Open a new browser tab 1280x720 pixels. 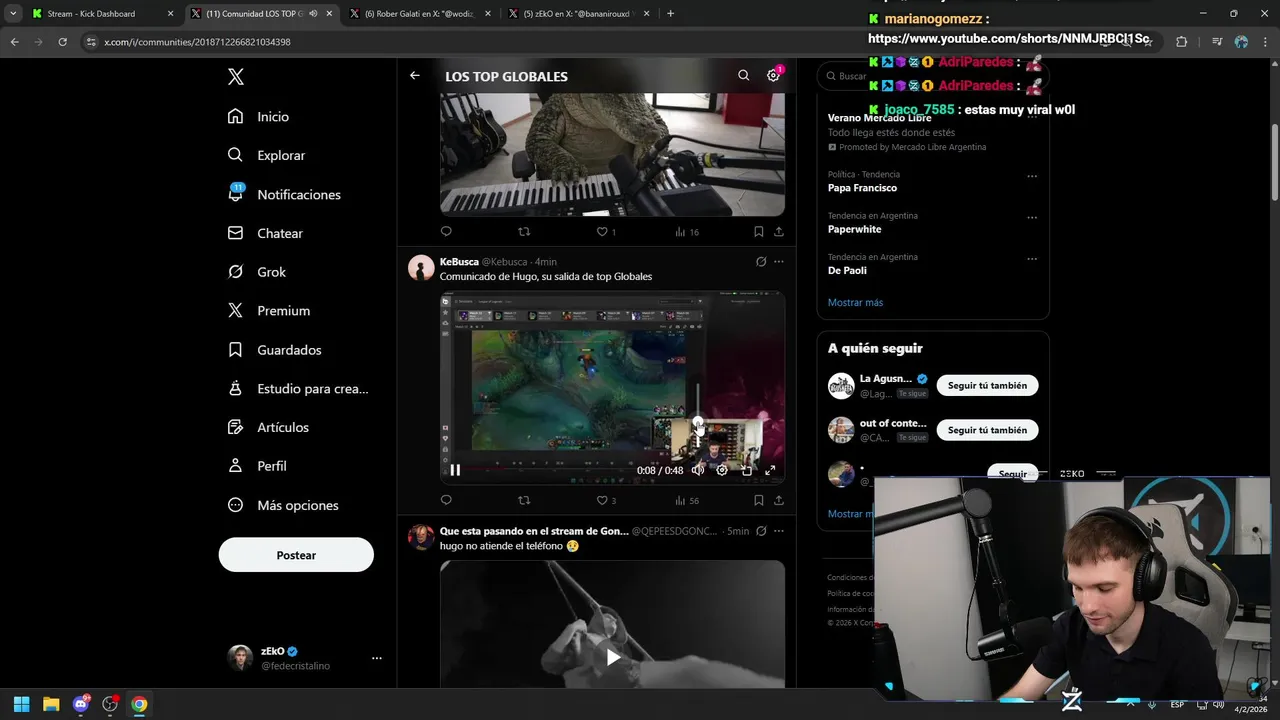[670, 14]
